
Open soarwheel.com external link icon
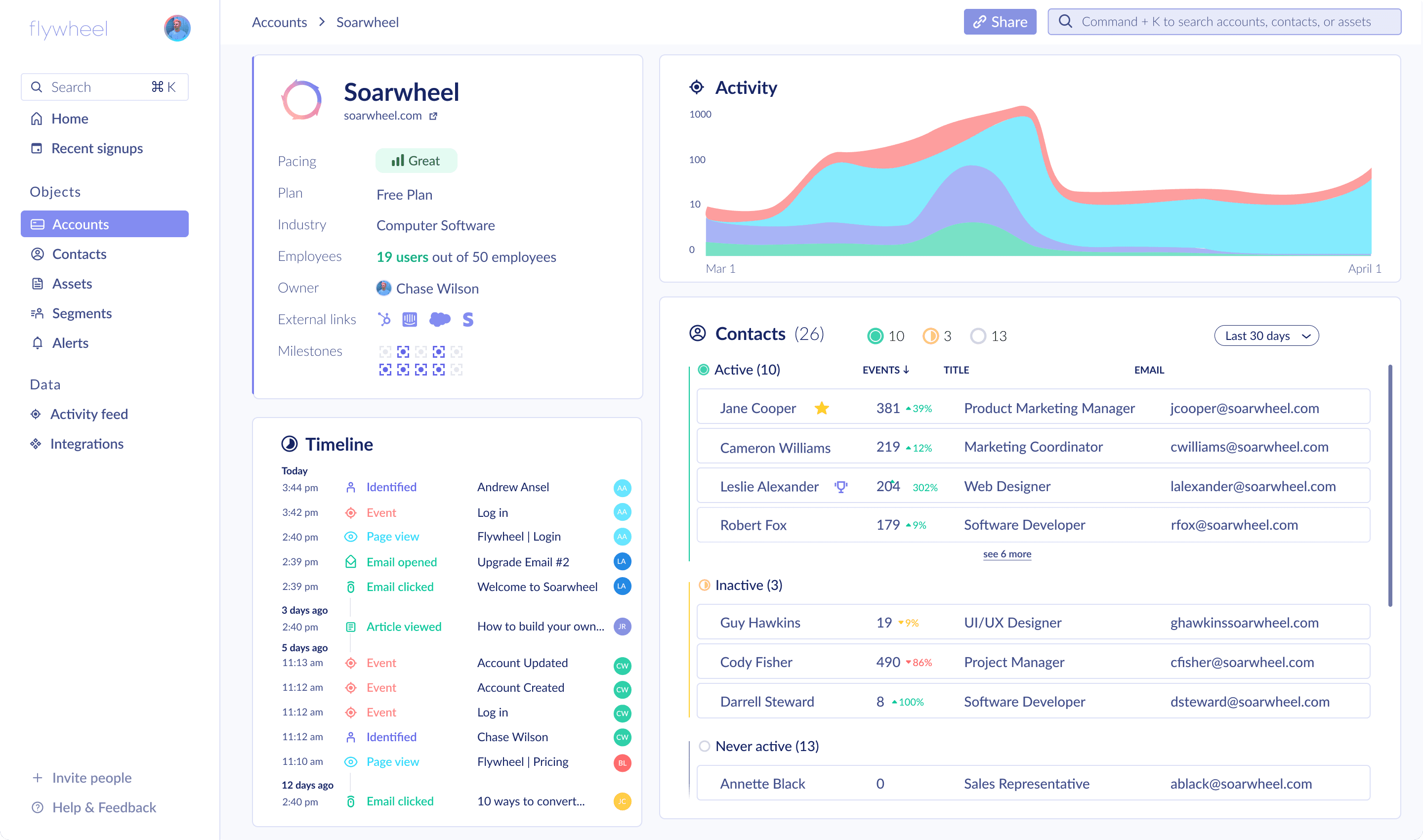click(x=433, y=116)
